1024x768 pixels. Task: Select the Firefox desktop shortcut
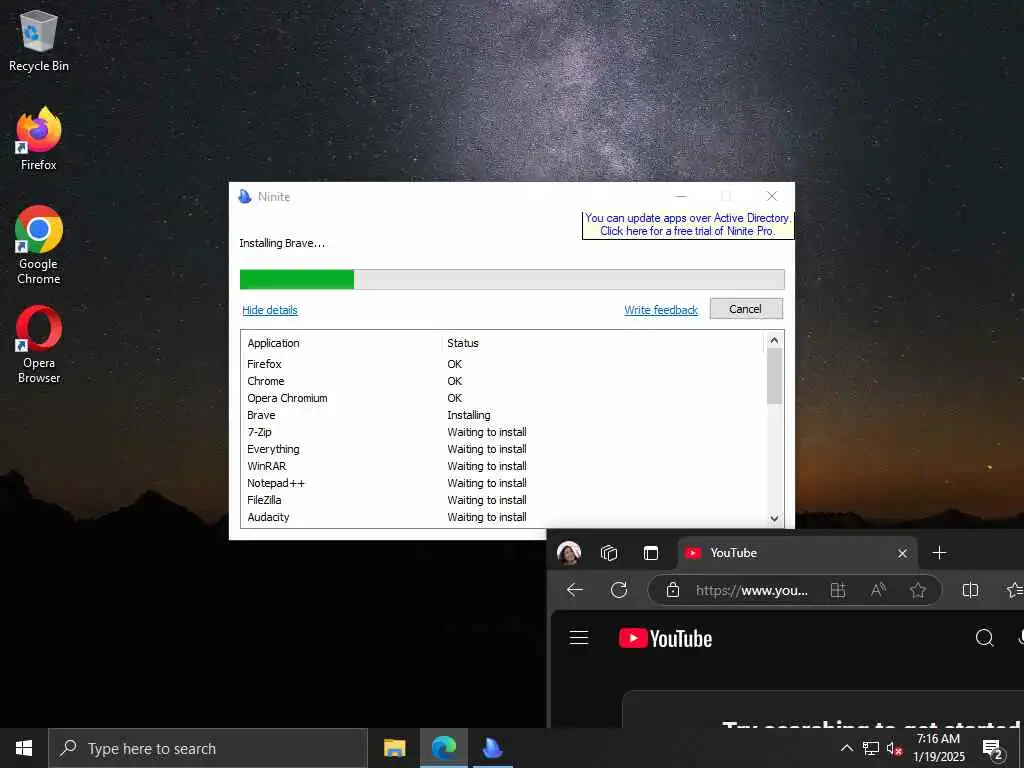[39, 139]
